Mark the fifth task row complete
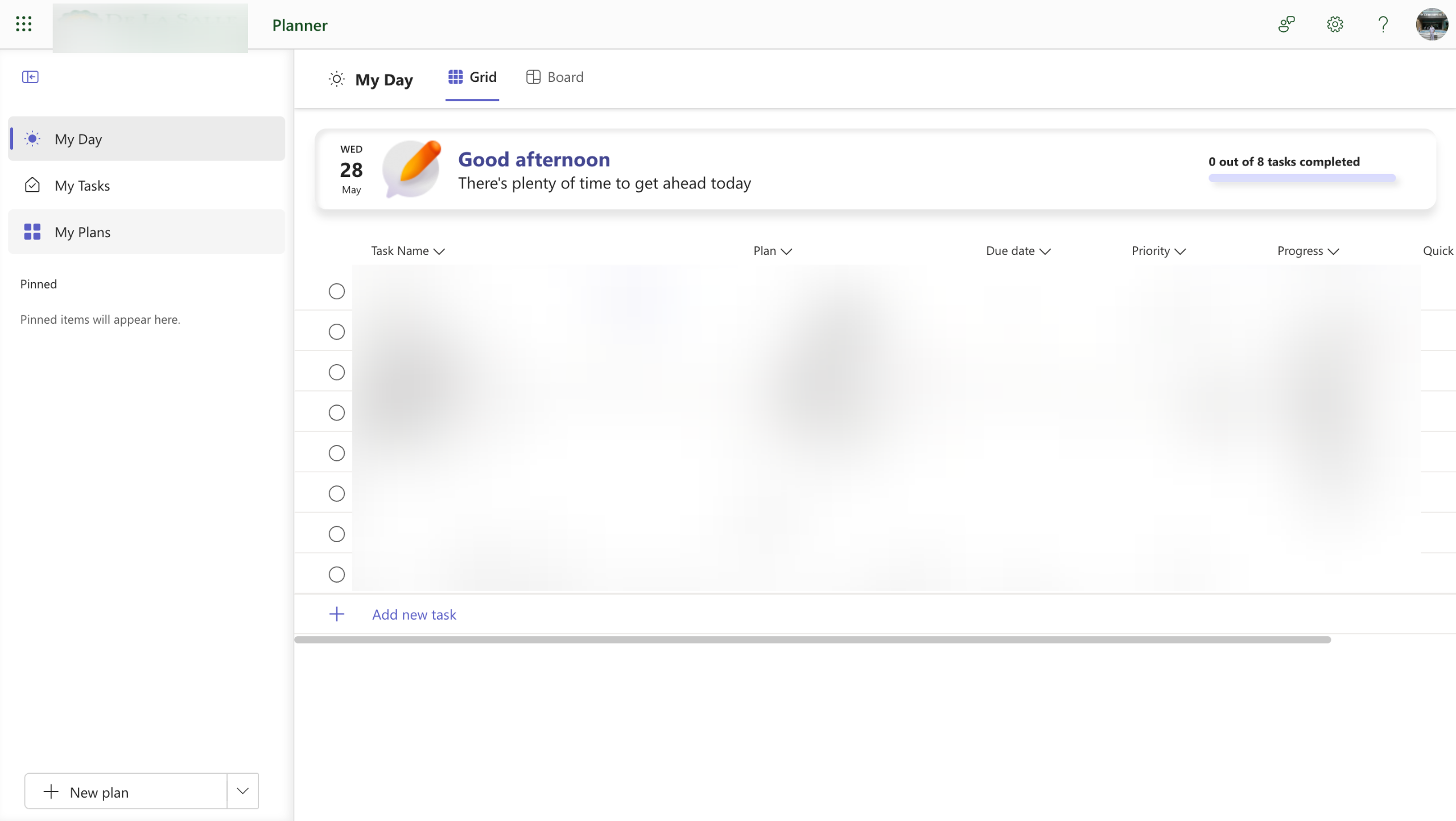The image size is (1456, 821). coord(337,453)
